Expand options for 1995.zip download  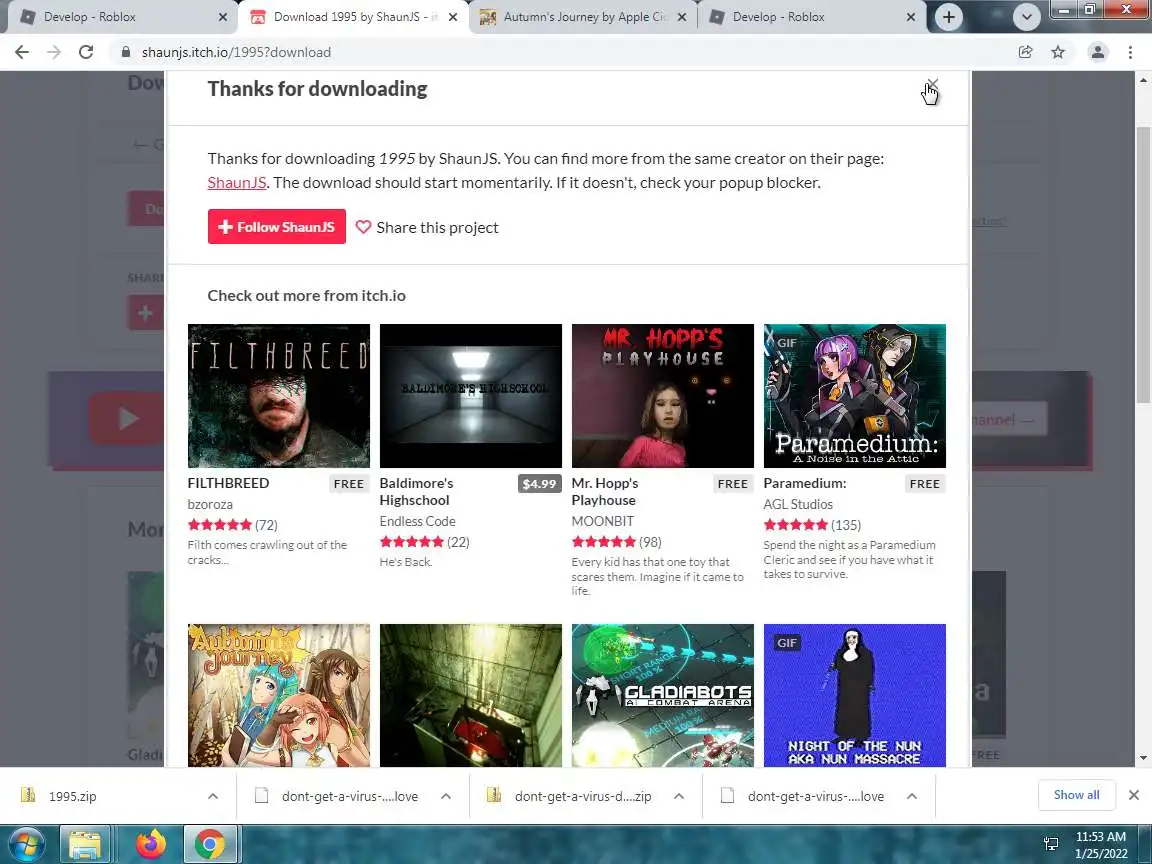(213, 796)
